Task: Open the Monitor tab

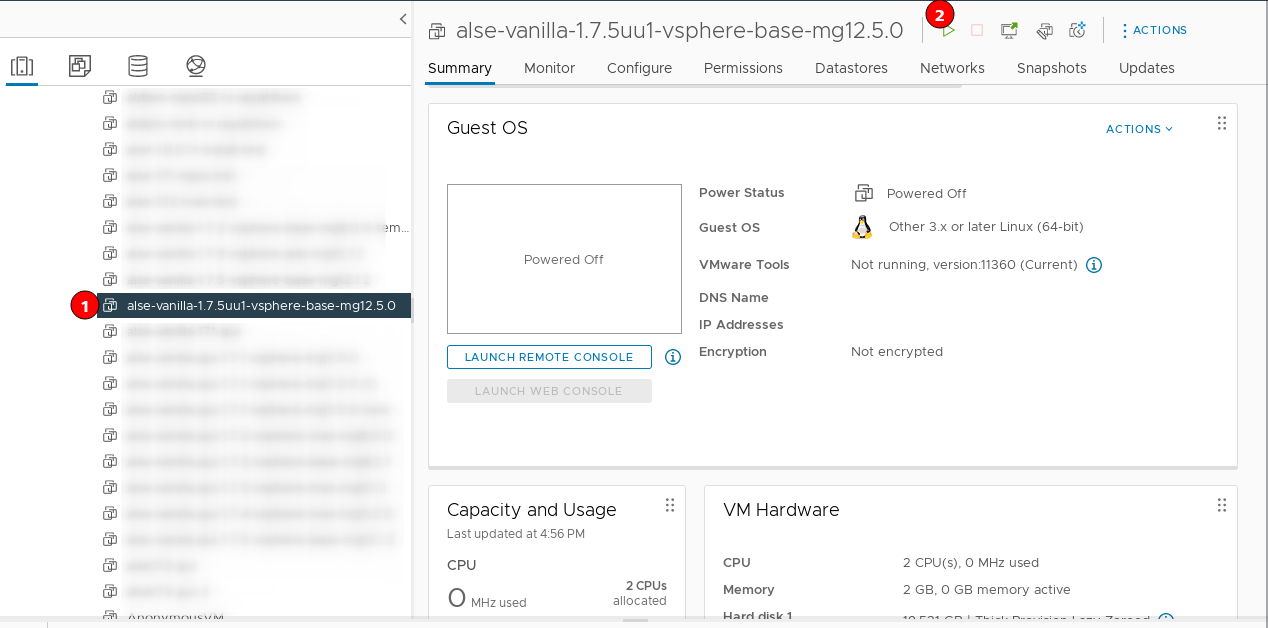Action: [x=549, y=68]
